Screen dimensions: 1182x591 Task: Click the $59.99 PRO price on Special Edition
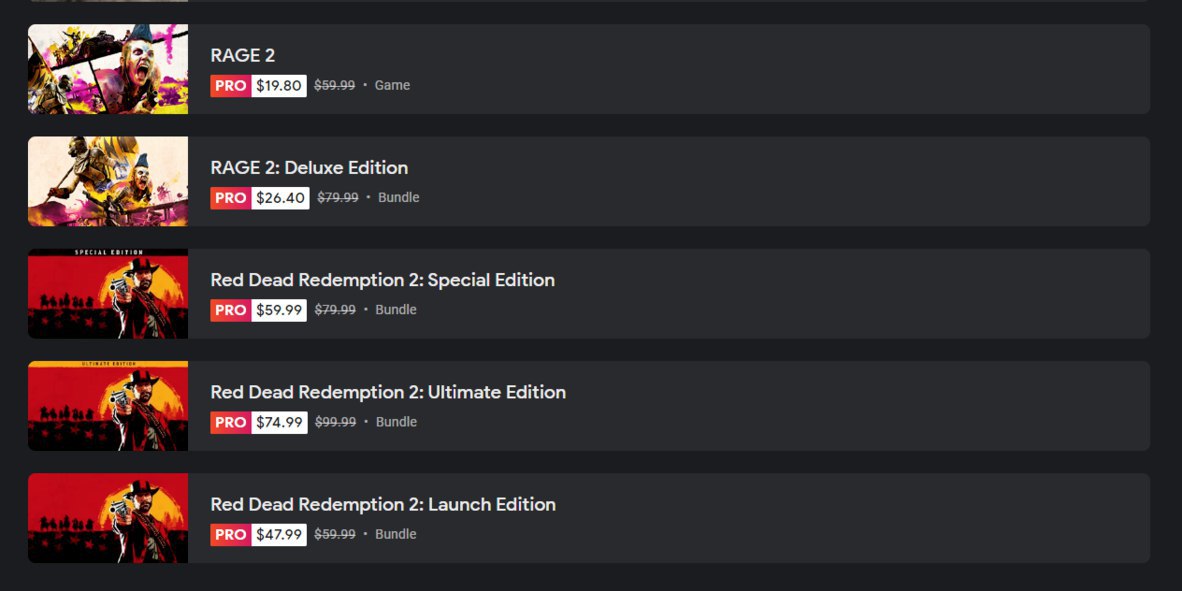[279, 310]
